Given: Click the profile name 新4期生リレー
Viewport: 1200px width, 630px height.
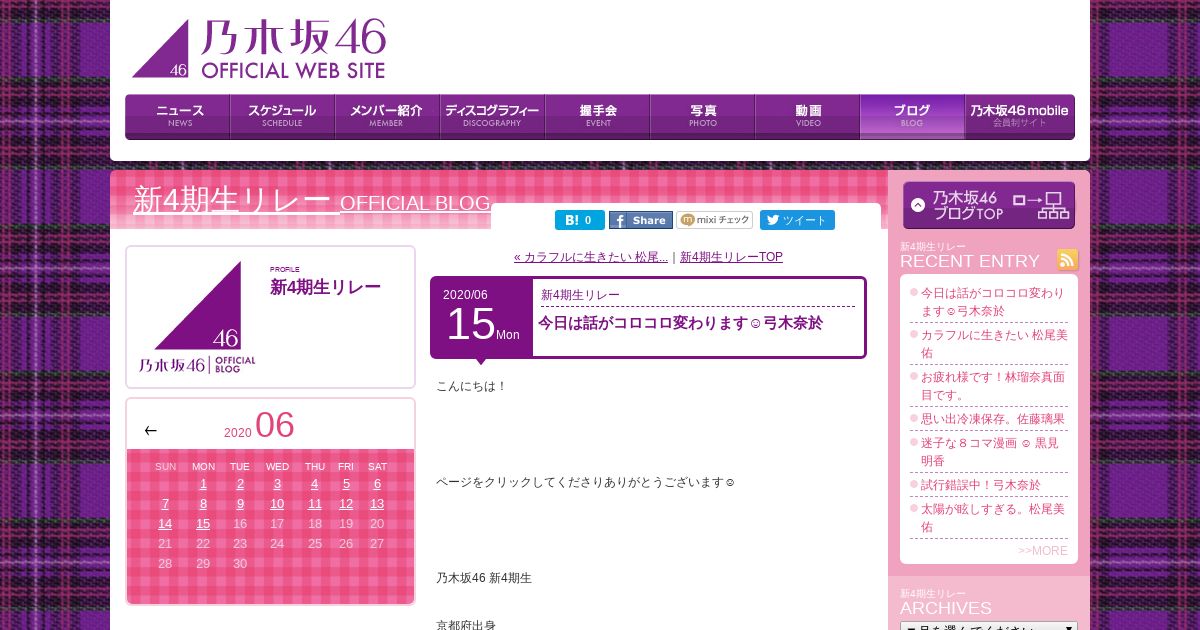Looking at the screenshot, I should pyautogui.click(x=325, y=287).
